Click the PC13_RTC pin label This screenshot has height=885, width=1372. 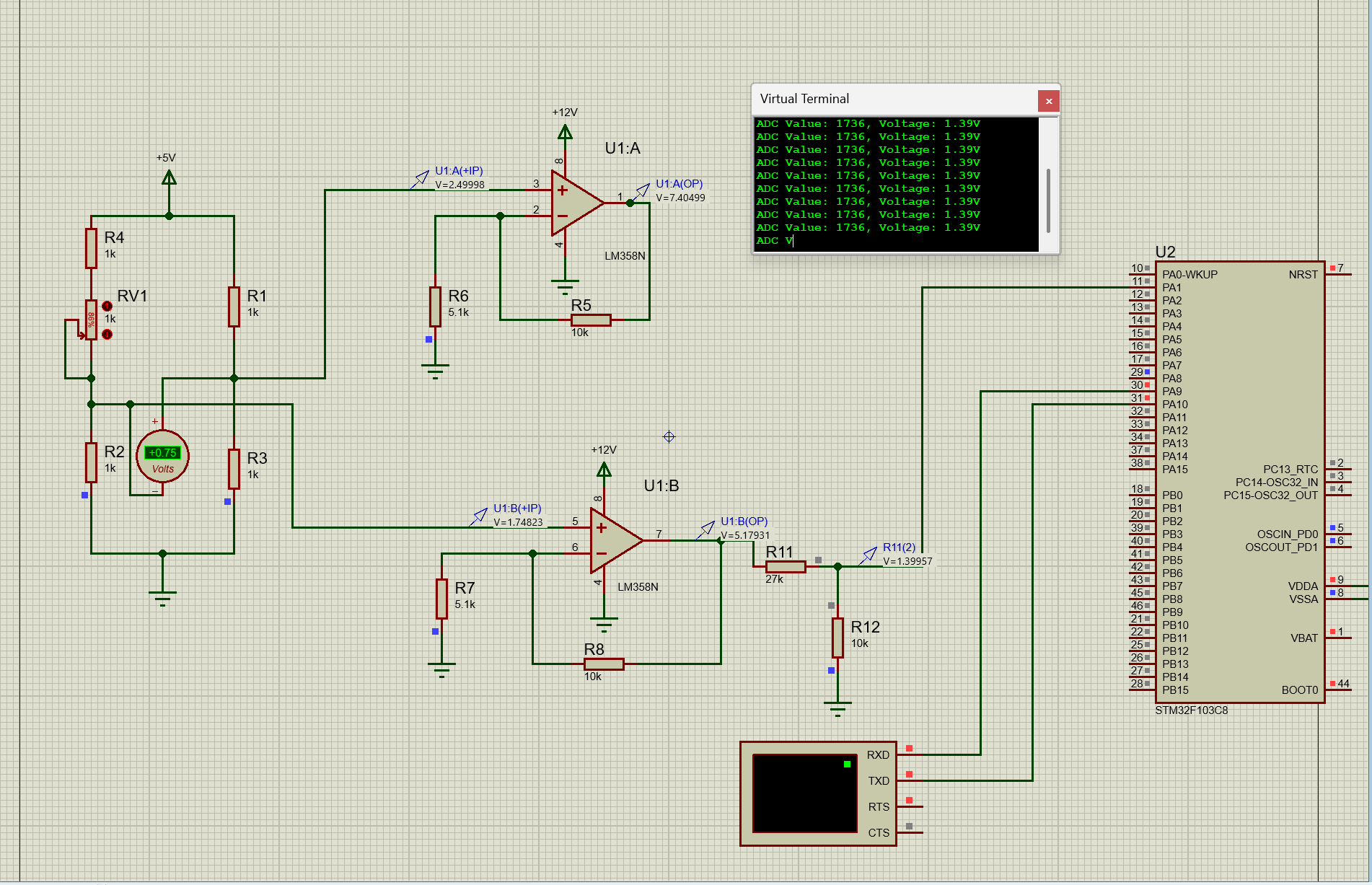pyautogui.click(x=1290, y=470)
